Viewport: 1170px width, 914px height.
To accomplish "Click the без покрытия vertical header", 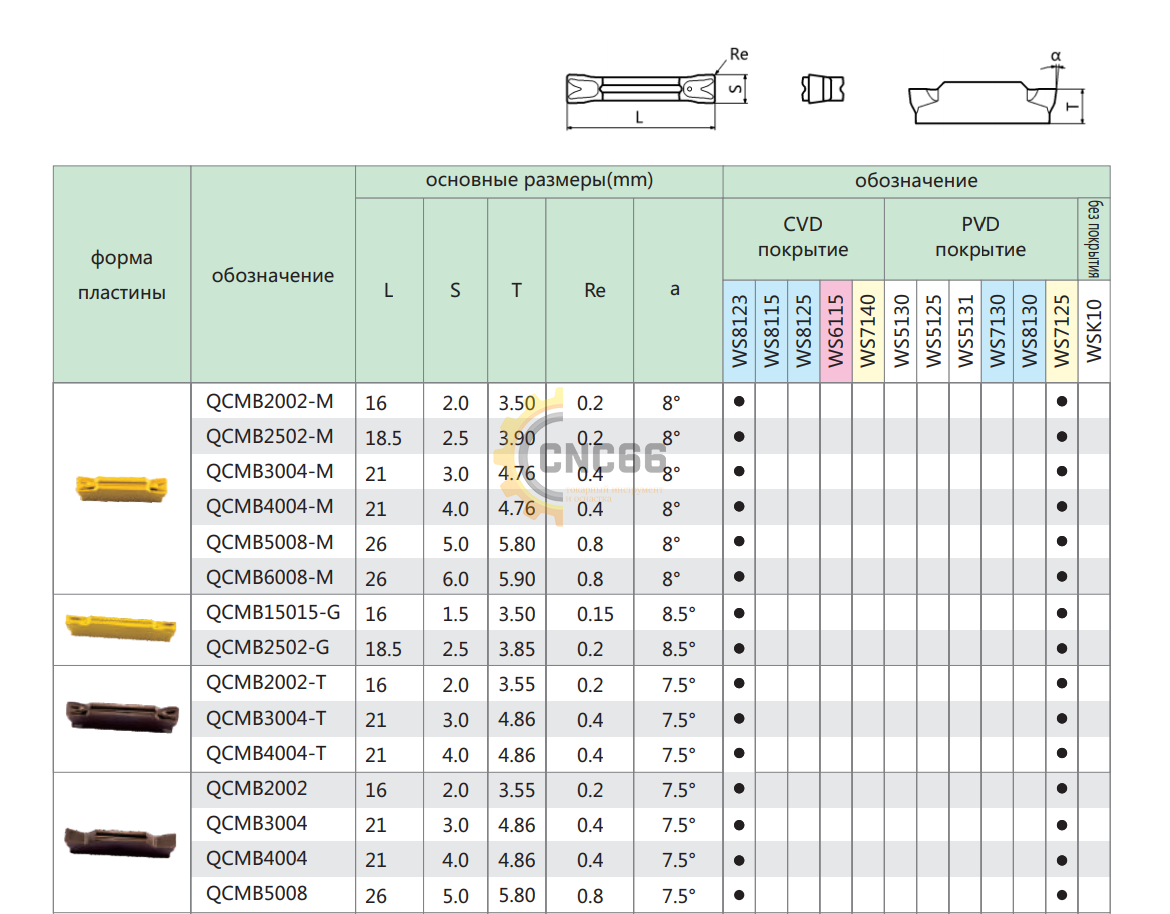I will click(1094, 239).
